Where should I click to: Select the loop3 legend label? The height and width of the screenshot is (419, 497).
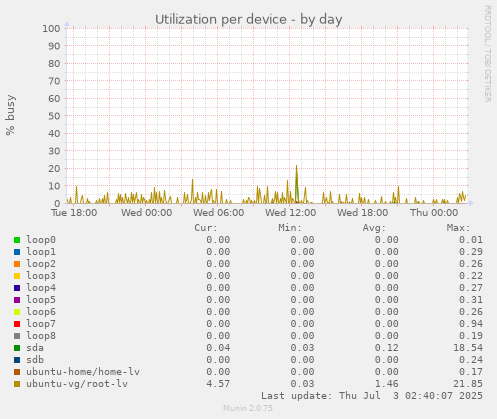point(41,276)
